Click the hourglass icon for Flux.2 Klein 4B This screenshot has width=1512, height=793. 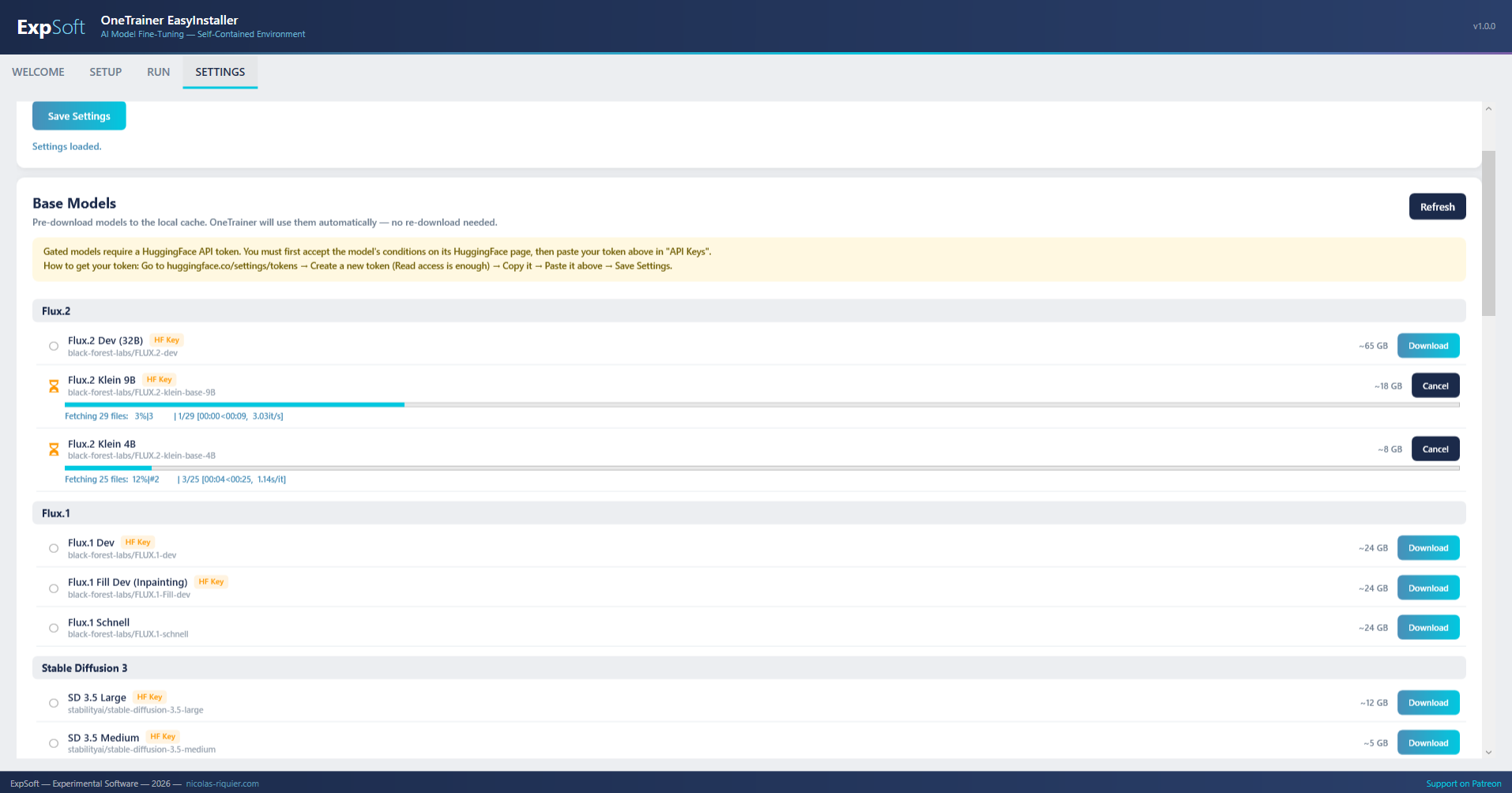[54, 449]
